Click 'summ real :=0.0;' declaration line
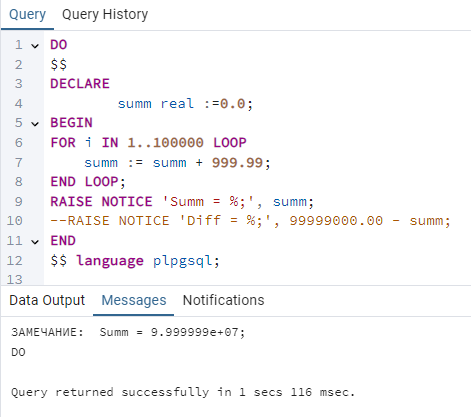The width and height of the screenshot is (471, 417). coord(185,104)
